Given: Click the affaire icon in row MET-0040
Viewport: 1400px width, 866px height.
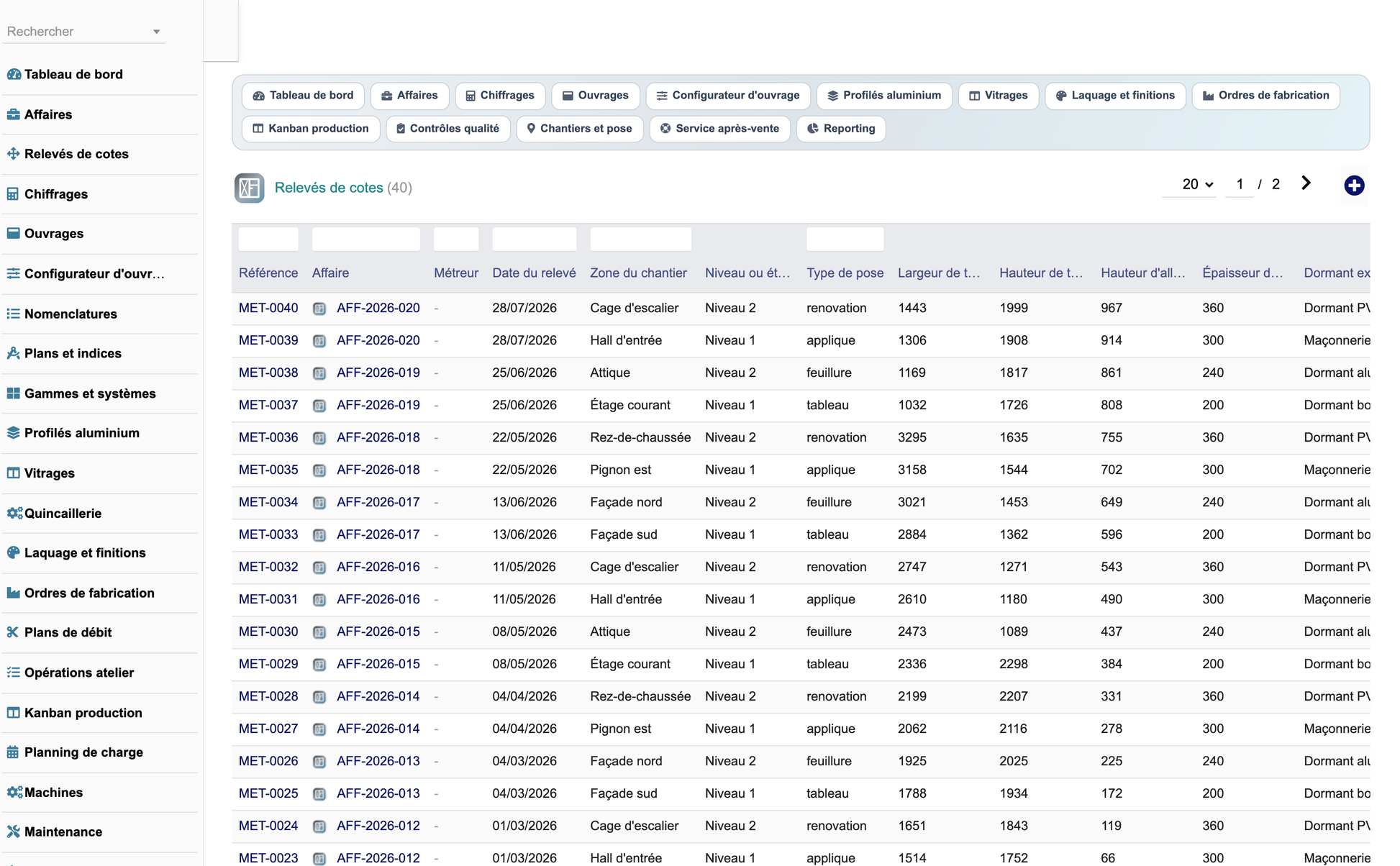Looking at the screenshot, I should pos(319,309).
